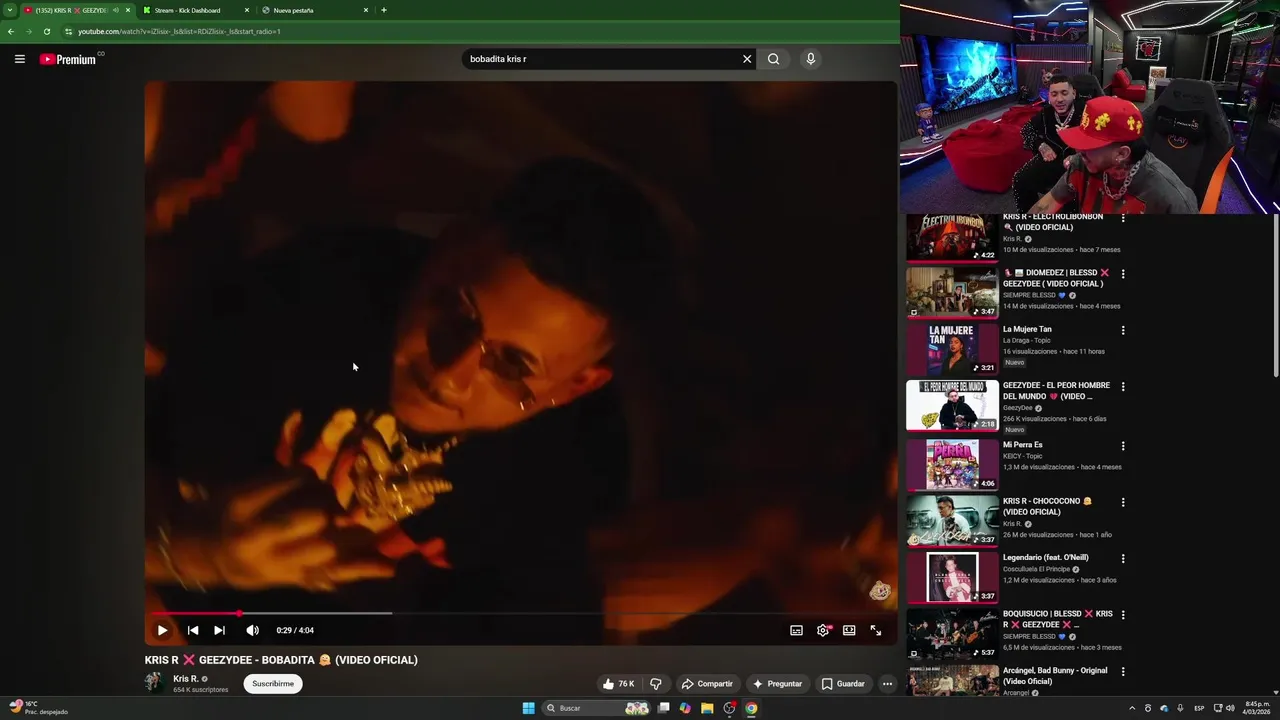
Task: Show hidden tray icons chevron
Action: pos(1132,708)
